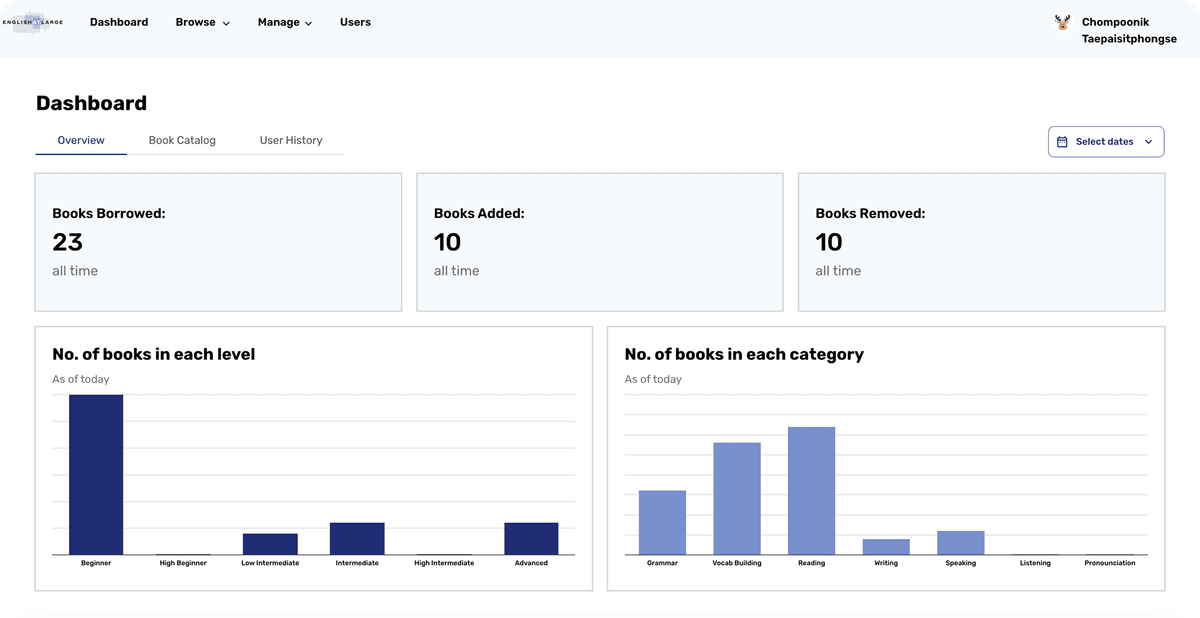Go to the Users page
The width and height of the screenshot is (1200, 618).
tap(355, 22)
